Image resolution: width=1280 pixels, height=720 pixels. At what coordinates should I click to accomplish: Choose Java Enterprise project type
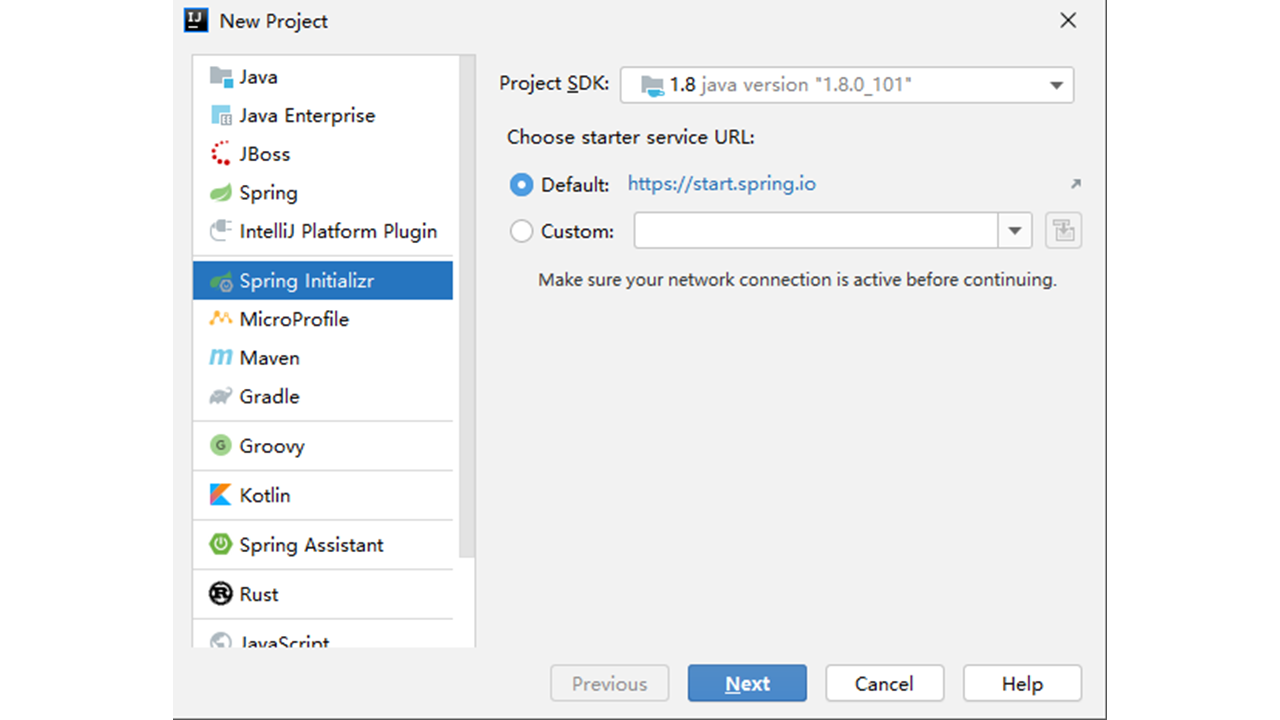[x=323, y=116]
